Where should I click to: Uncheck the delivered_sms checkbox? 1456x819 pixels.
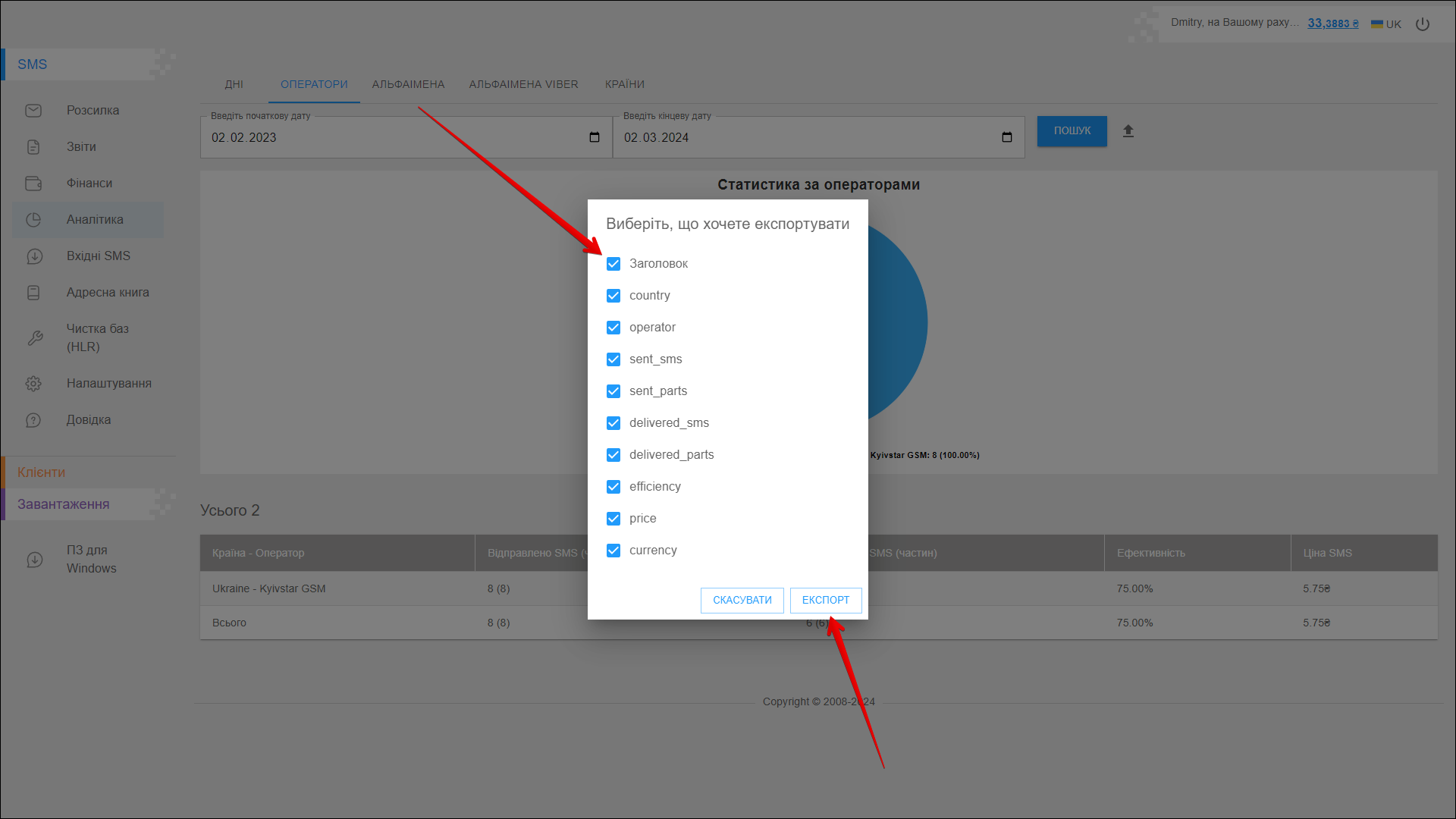613,423
